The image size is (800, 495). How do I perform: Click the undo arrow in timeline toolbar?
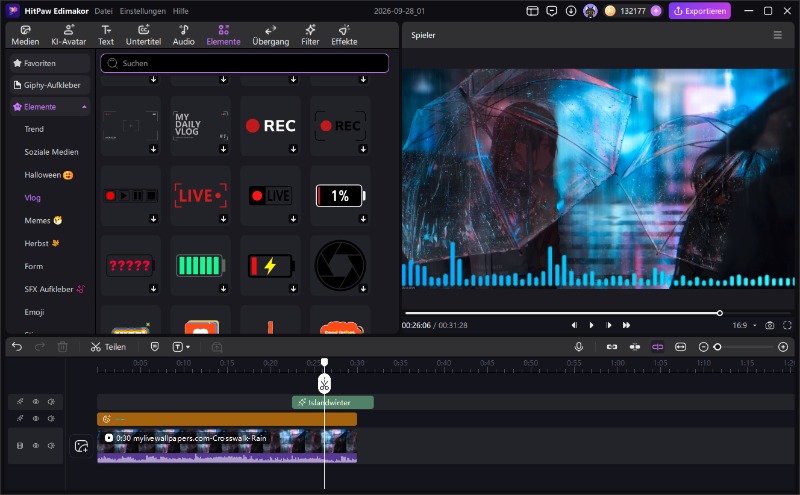click(x=17, y=347)
